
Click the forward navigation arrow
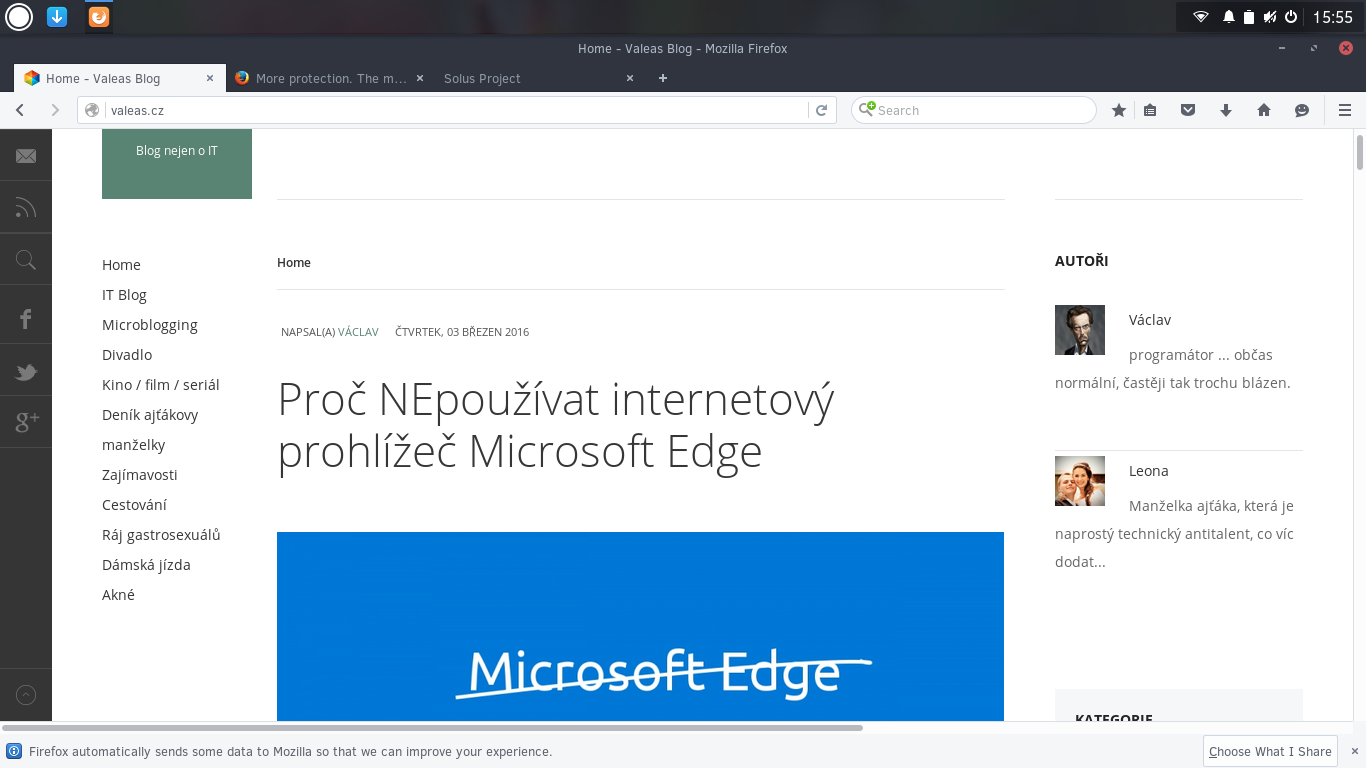point(55,110)
